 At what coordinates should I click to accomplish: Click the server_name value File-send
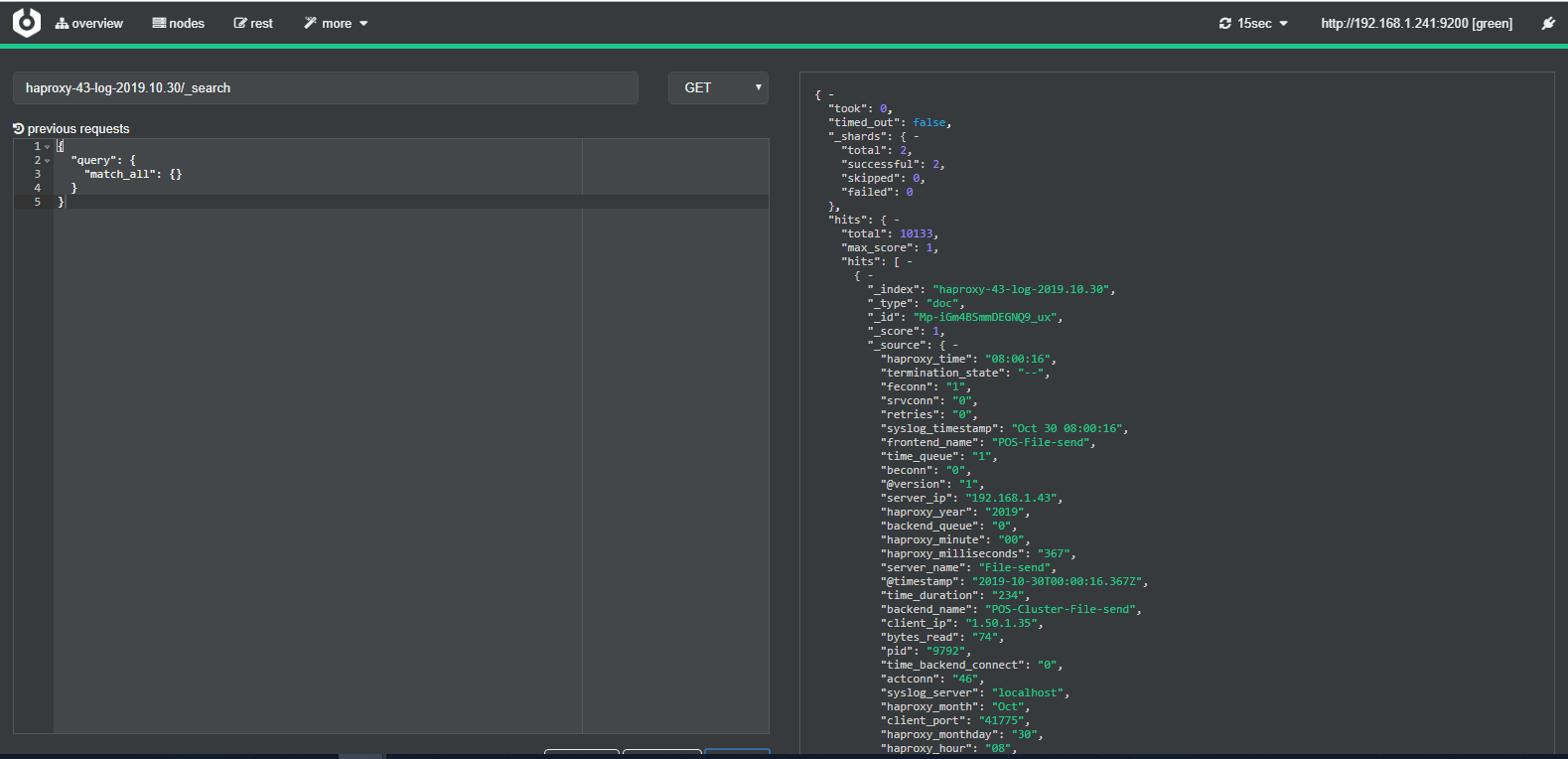[1014, 568]
